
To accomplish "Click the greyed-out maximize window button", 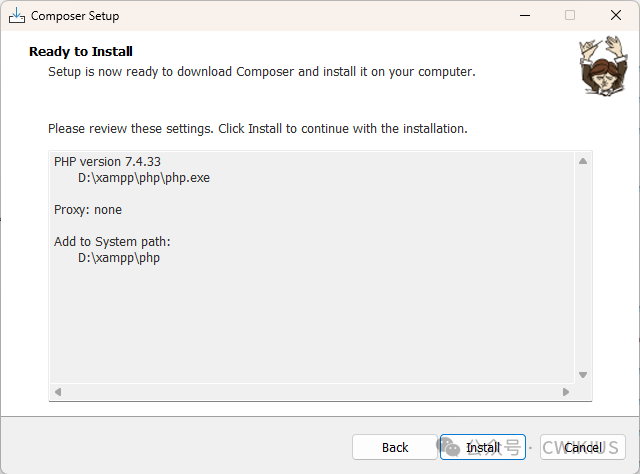I will pyautogui.click(x=570, y=15).
